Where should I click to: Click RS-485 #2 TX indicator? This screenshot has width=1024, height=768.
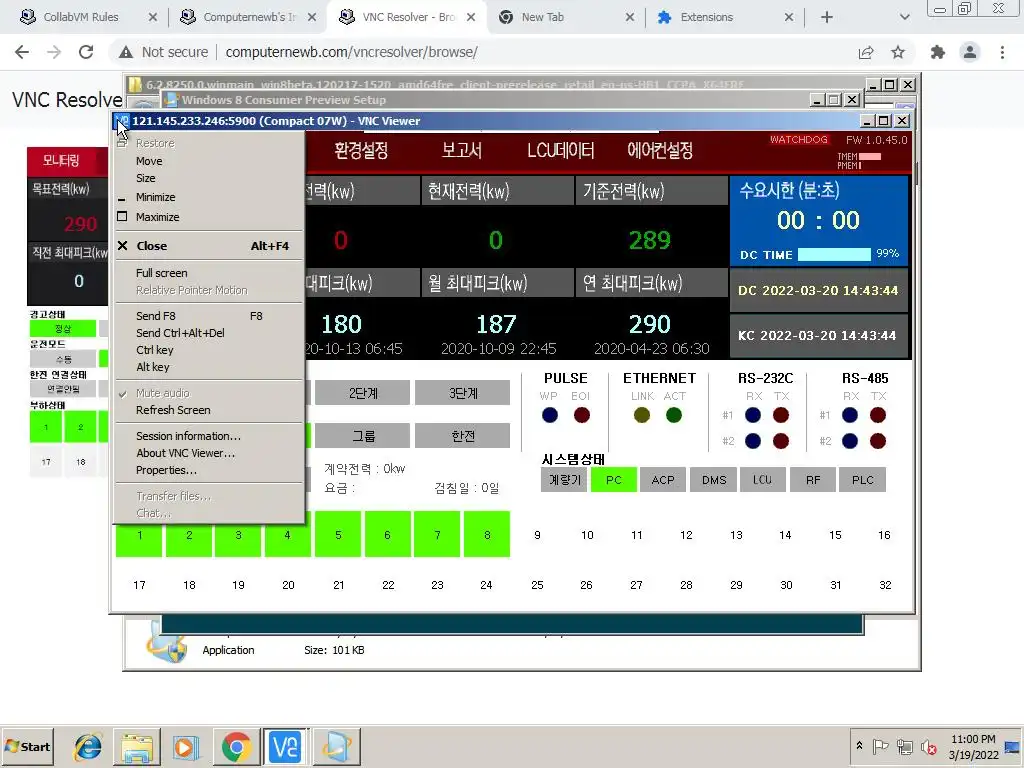click(878, 441)
